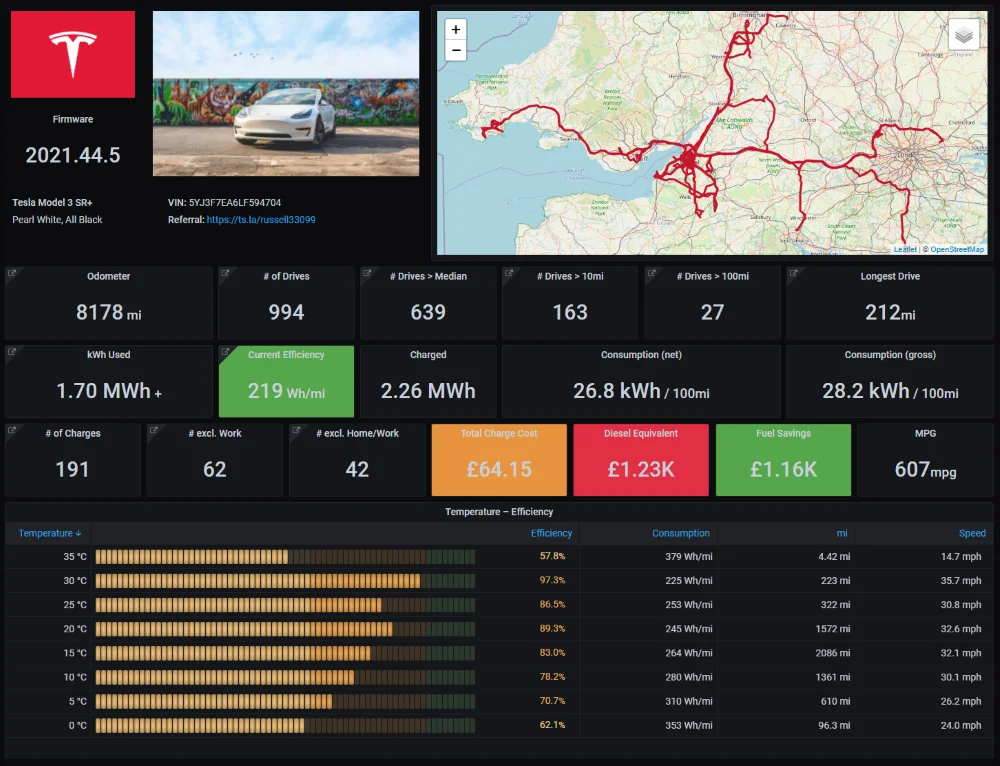Open # excl. Work panel link icon
Screen dimensions: 1000x766
(x=154, y=430)
